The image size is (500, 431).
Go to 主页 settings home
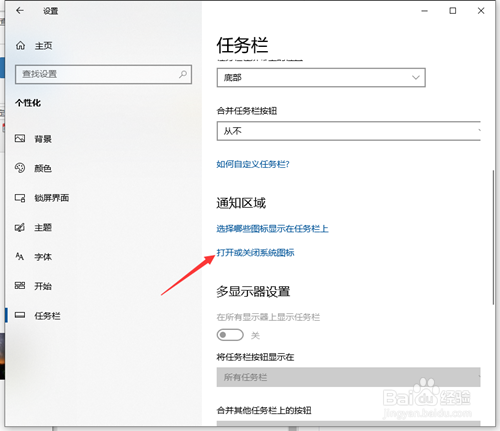click(x=44, y=46)
